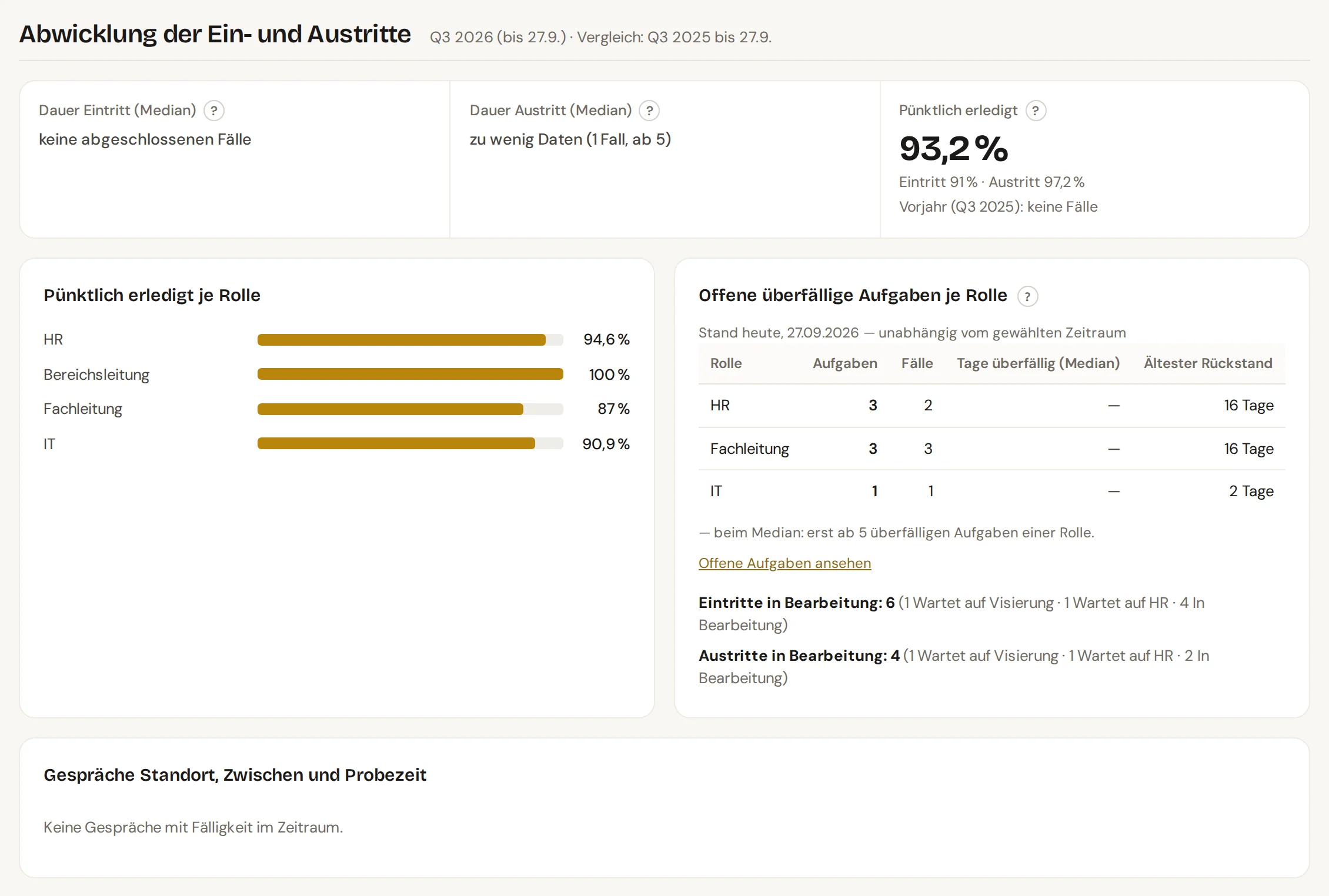Click 'Vorjahr (Q3 2025): keine Fälle' text
The height and width of the screenshot is (896, 1329).
point(998,207)
